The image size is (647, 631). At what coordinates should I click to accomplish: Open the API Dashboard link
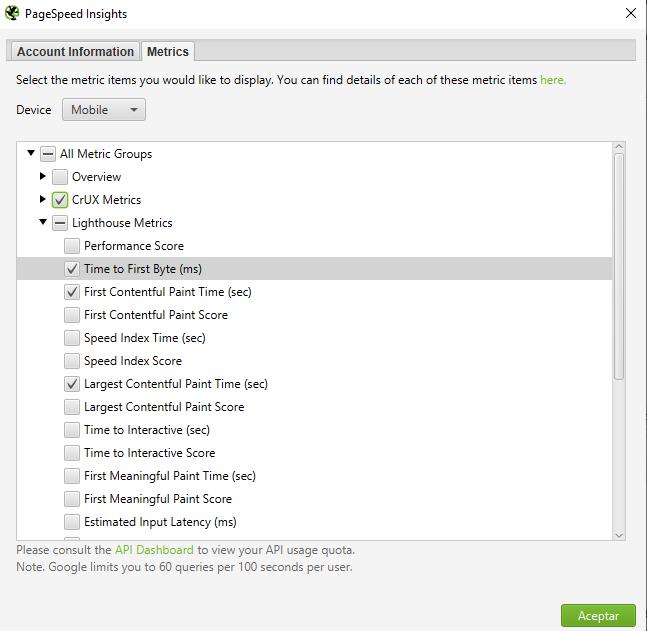(x=154, y=550)
